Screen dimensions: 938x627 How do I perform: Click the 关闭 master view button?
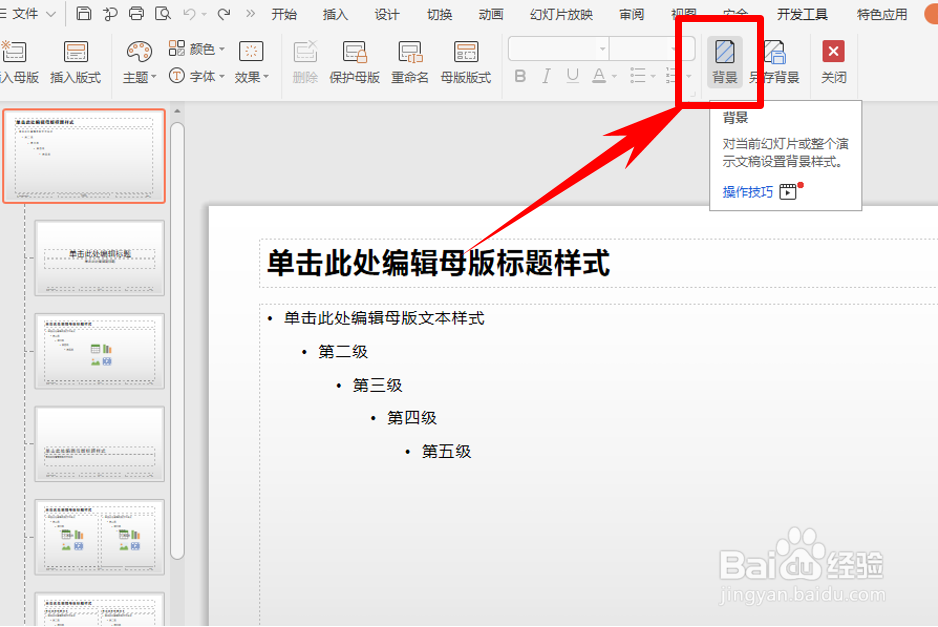(x=833, y=62)
